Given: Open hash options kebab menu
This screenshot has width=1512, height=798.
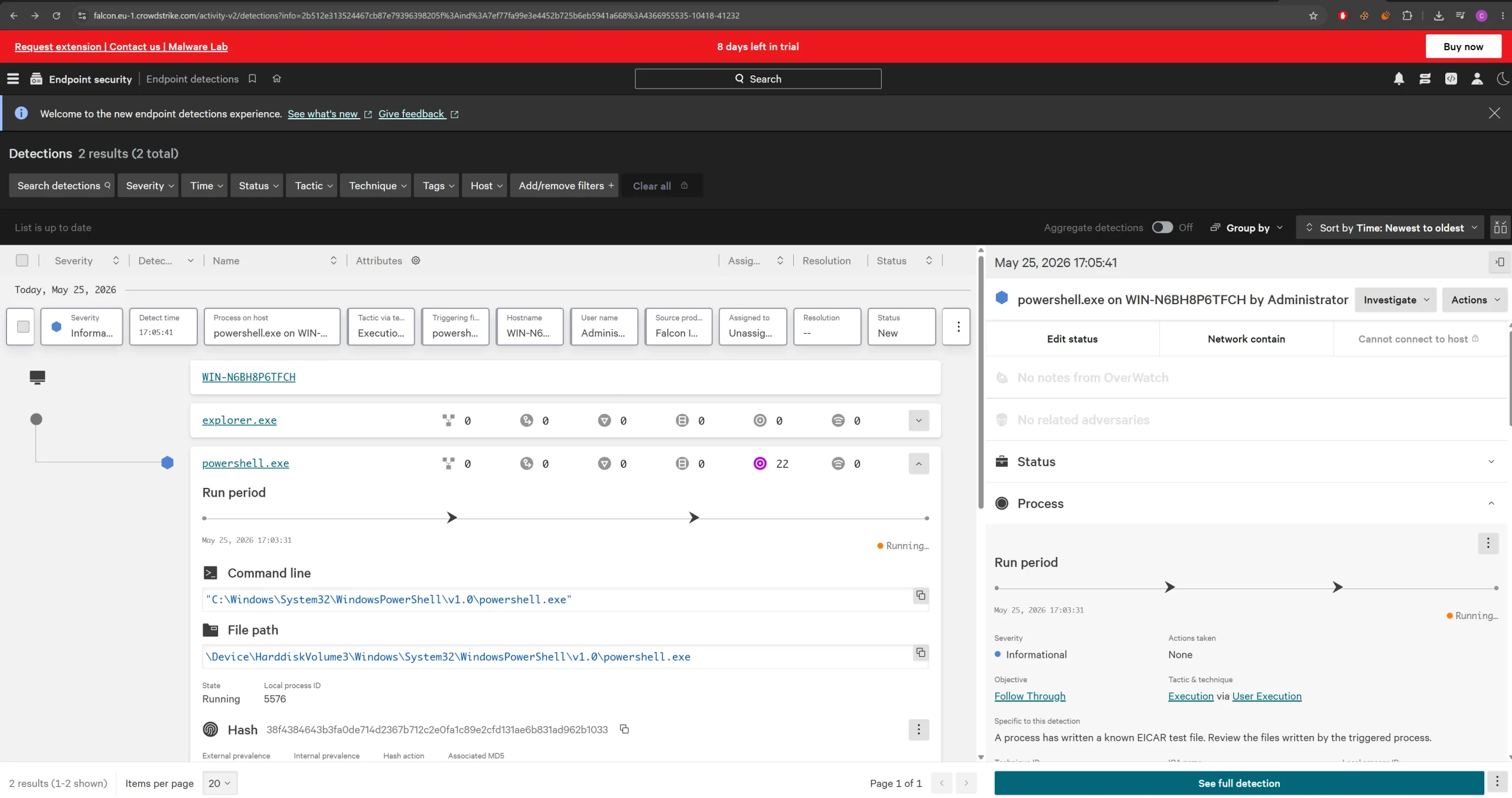Looking at the screenshot, I should pyautogui.click(x=918, y=729).
